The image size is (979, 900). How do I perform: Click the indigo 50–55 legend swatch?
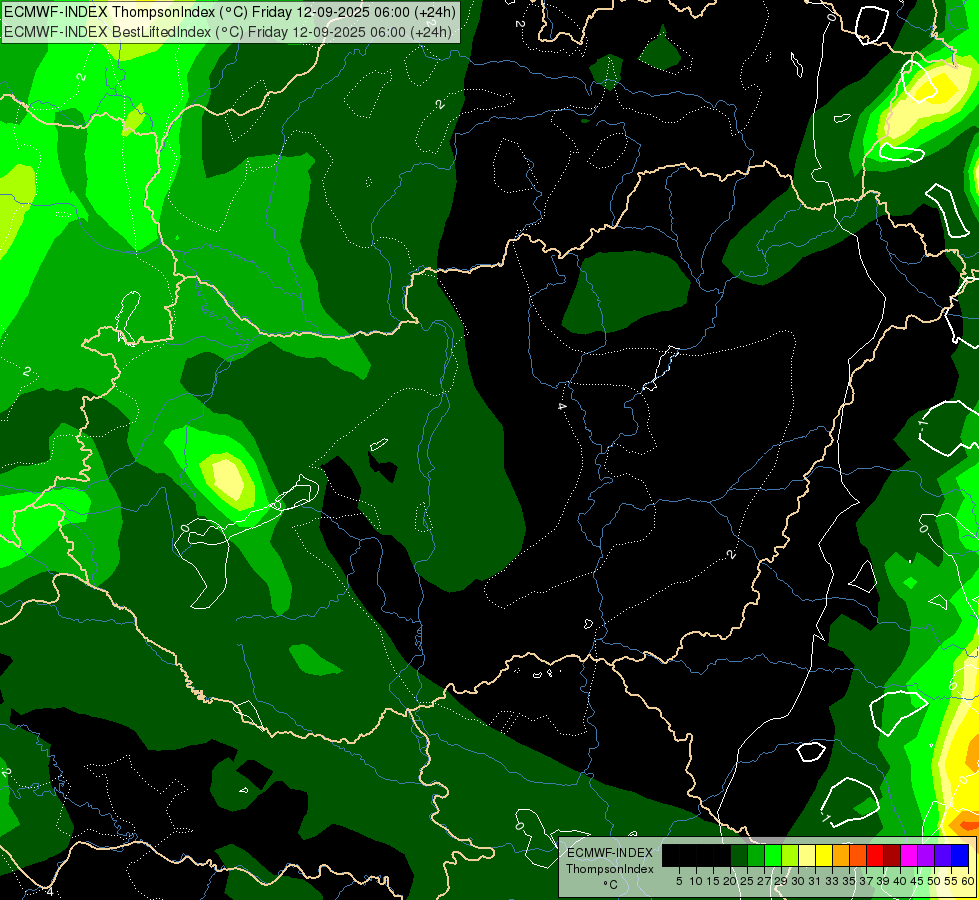[943, 855]
